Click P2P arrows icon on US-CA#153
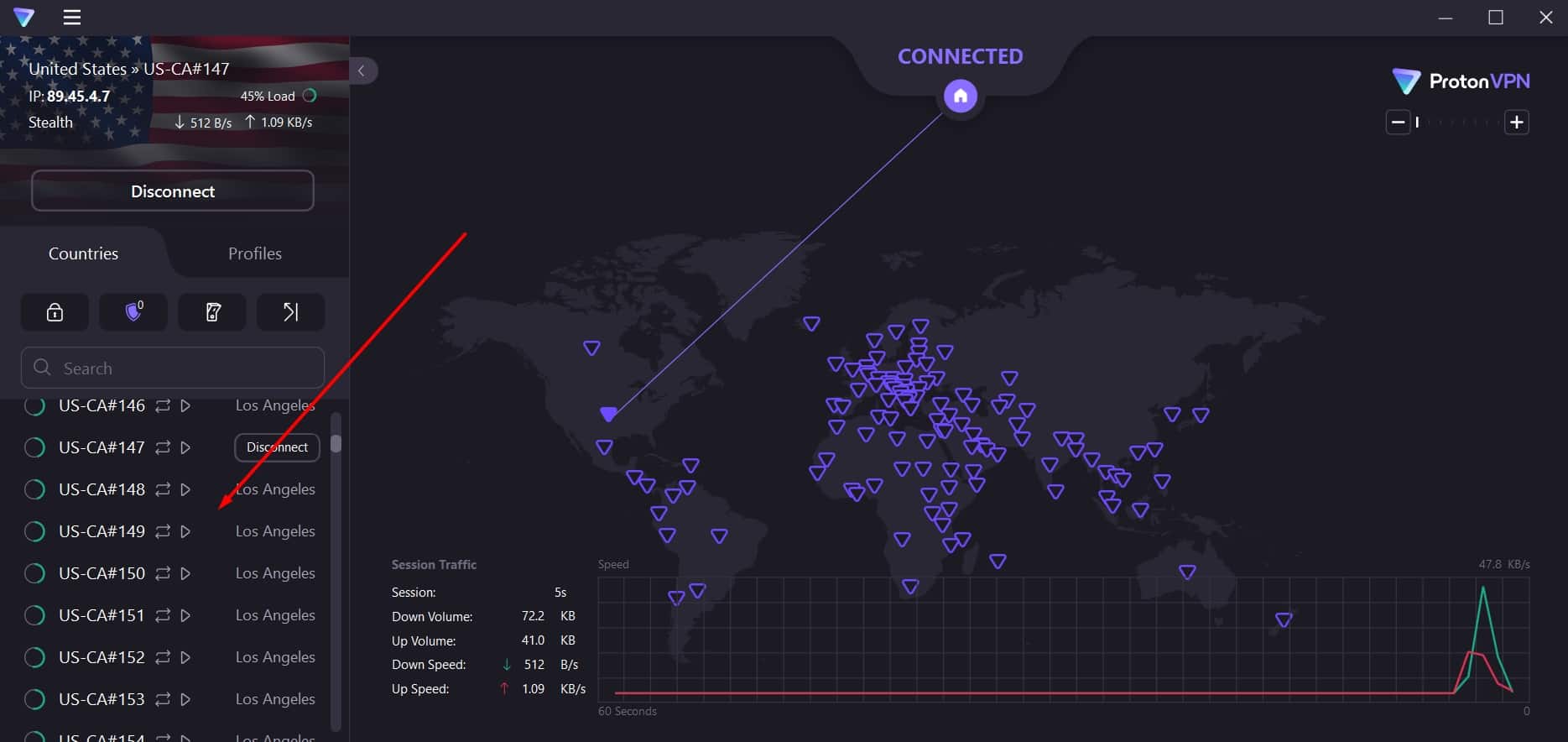The height and width of the screenshot is (742, 1568). pyautogui.click(x=163, y=699)
